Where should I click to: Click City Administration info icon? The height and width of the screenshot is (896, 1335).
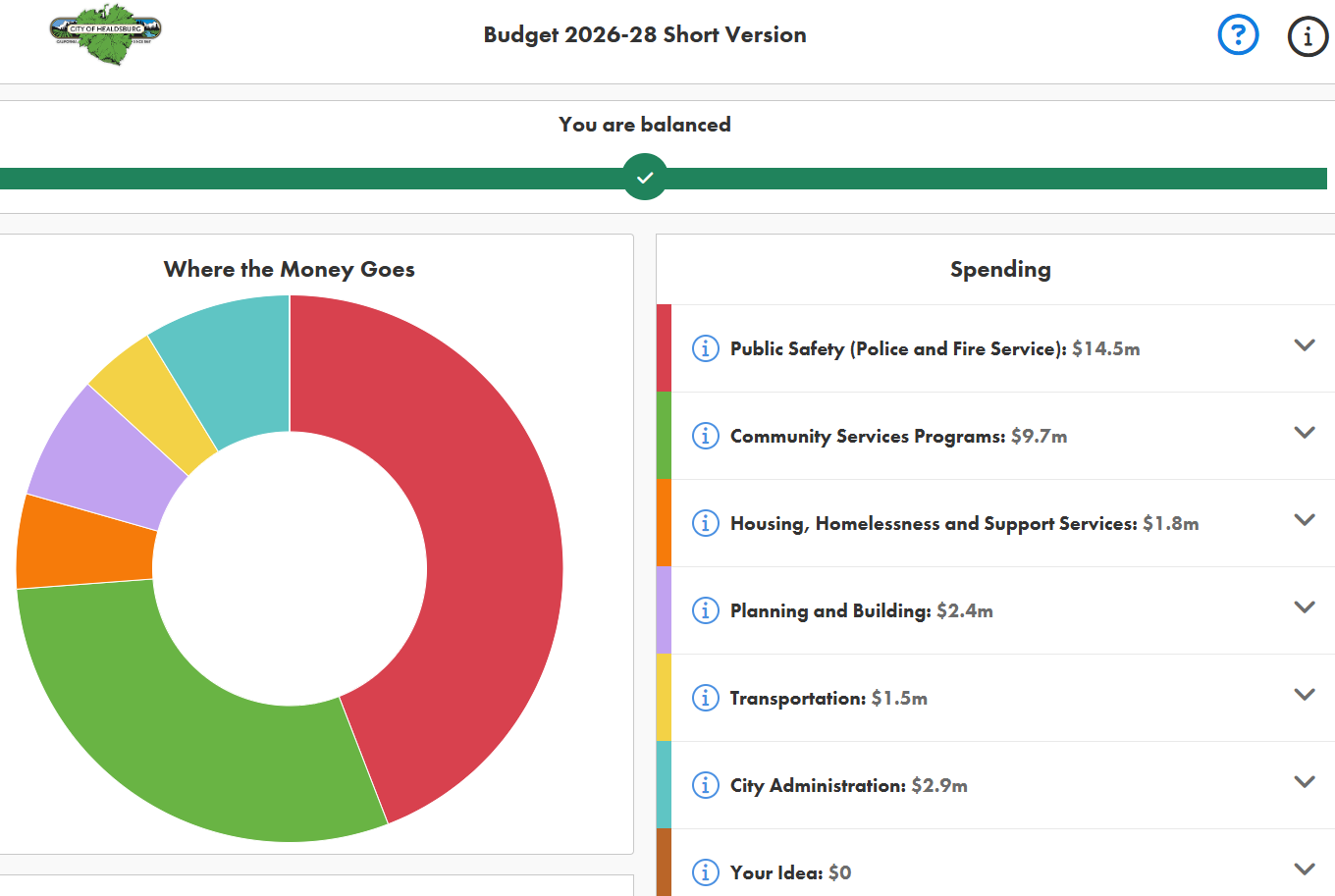tap(705, 785)
